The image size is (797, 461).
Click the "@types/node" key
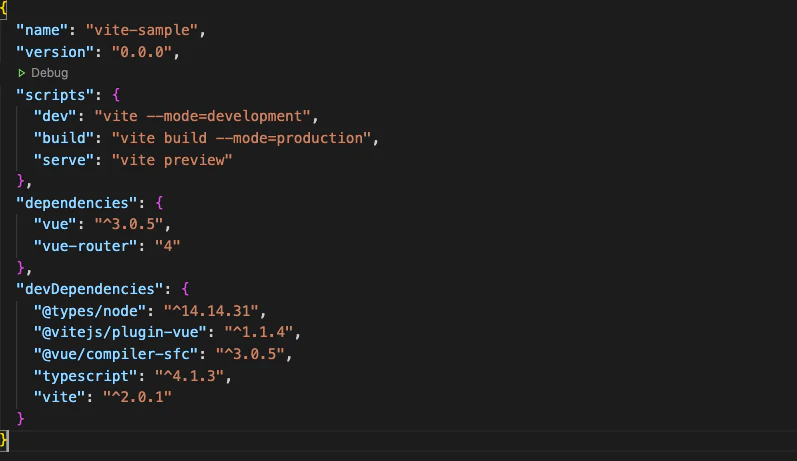point(89,311)
